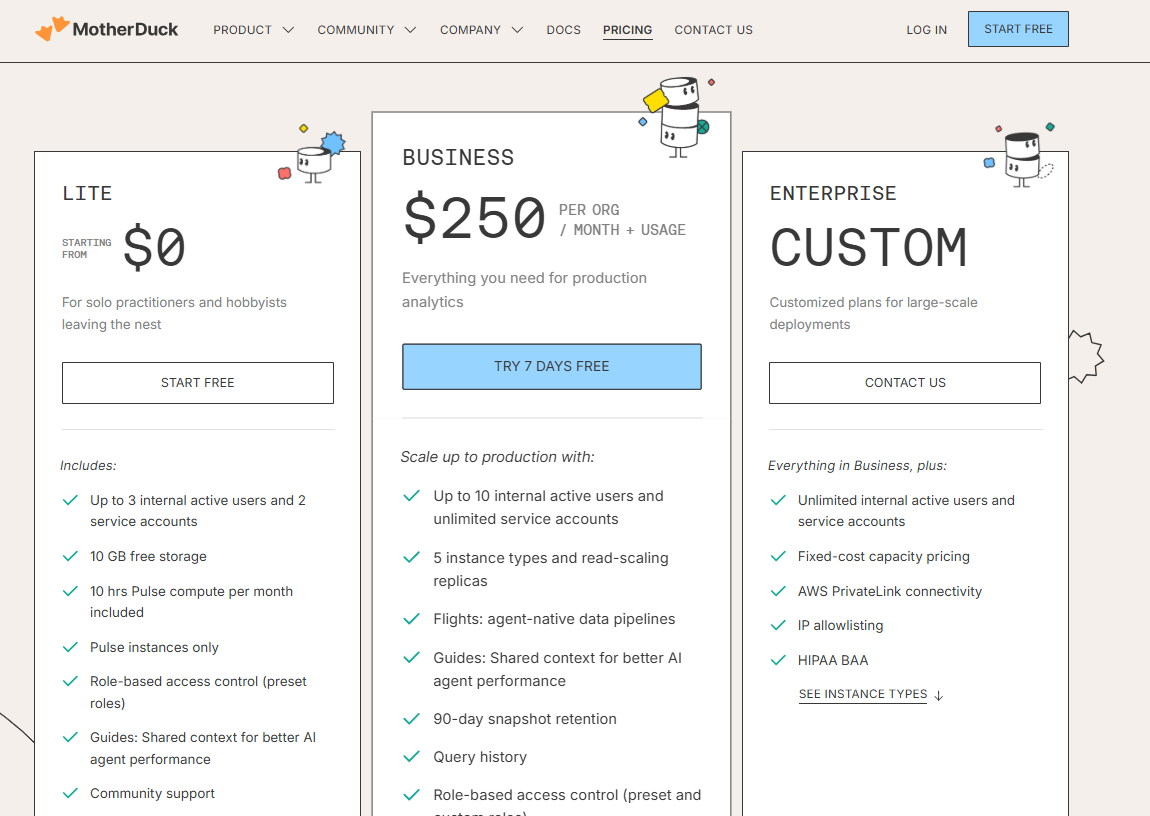Click the Lite plan heading

(87, 194)
